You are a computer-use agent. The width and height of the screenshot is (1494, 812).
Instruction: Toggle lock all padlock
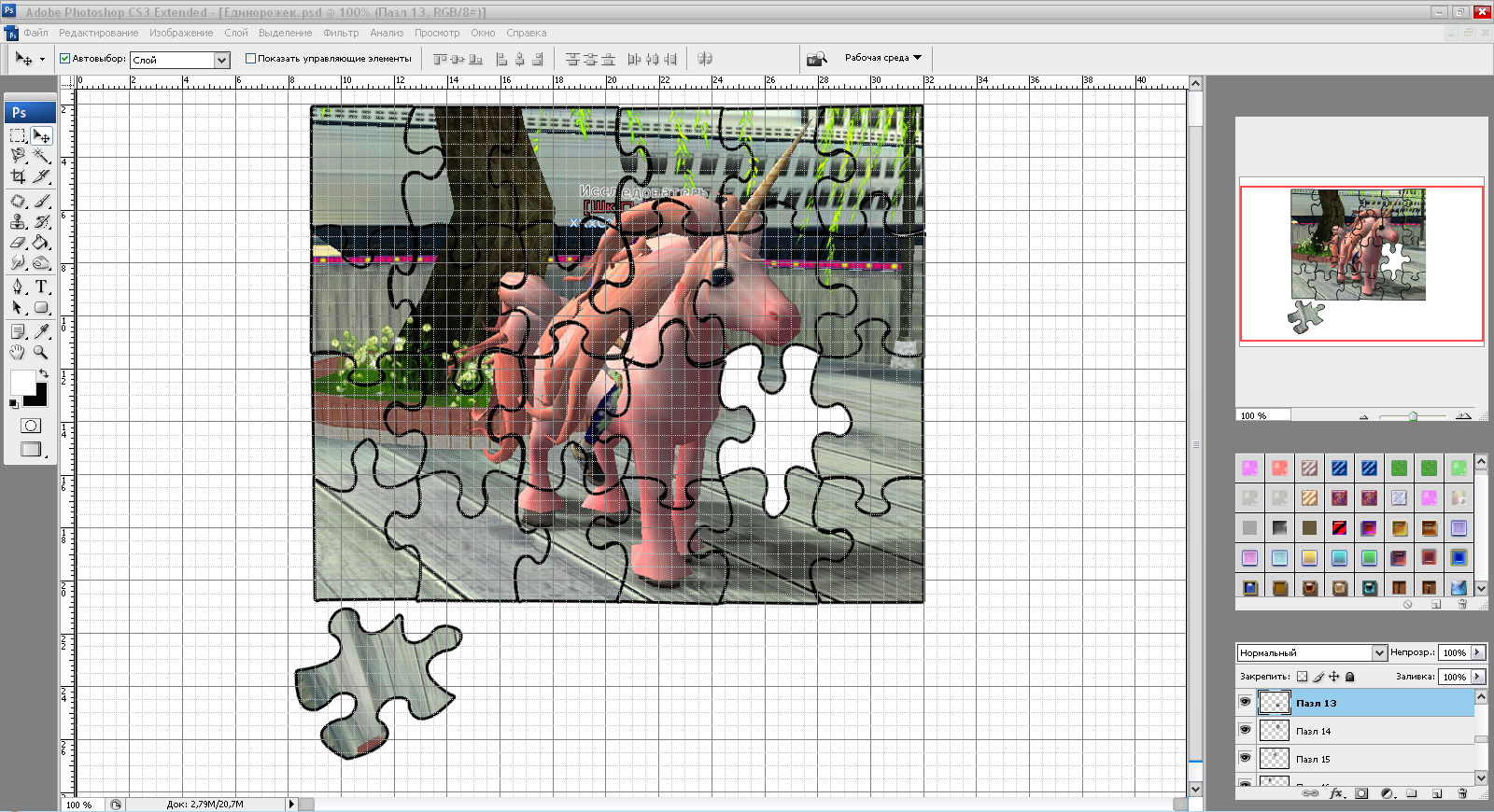click(x=1349, y=677)
